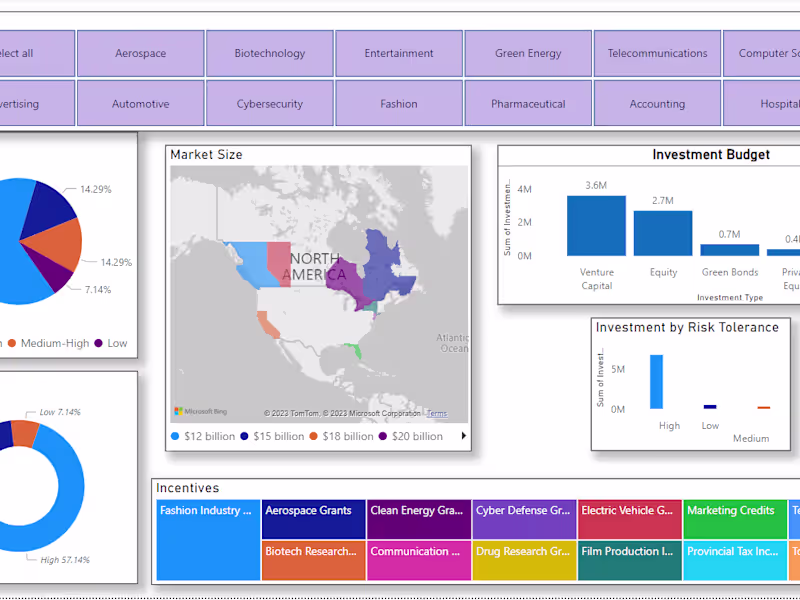800x600 pixels.
Task: Click the Cyber Defense Grants treemap tile
Action: click(524, 519)
